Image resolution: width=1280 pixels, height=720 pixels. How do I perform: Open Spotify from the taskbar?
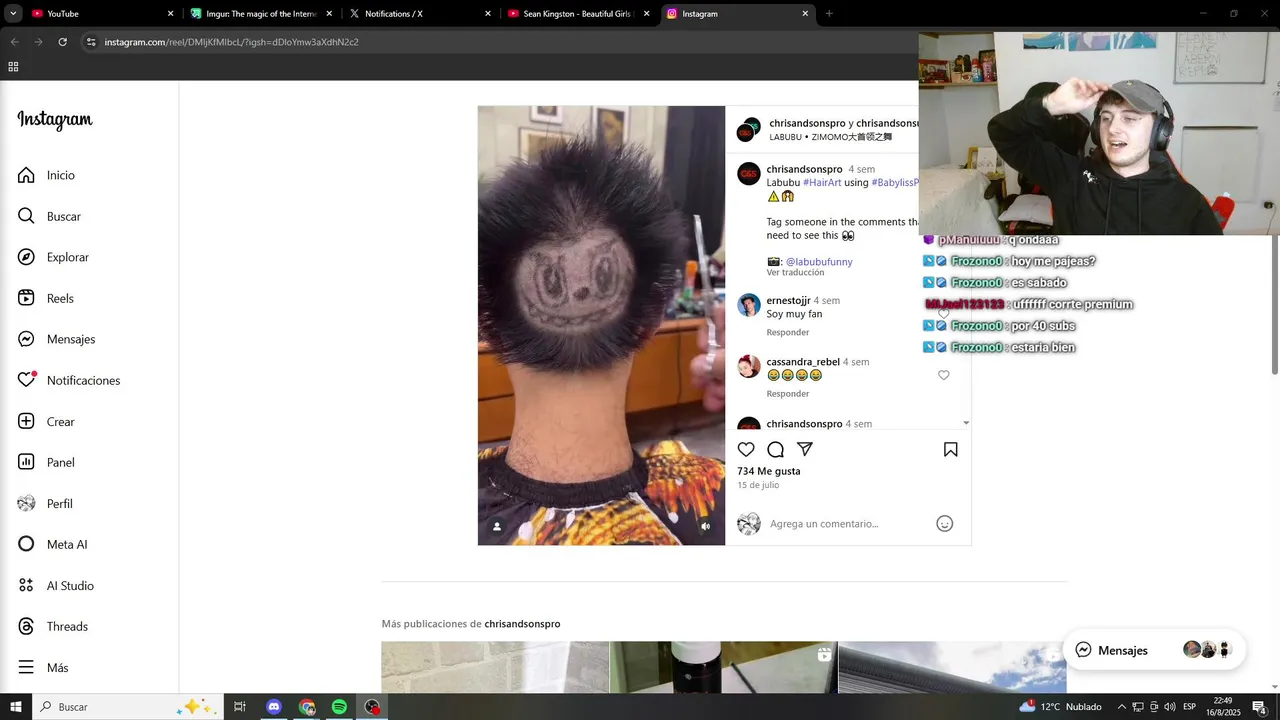[x=340, y=707]
